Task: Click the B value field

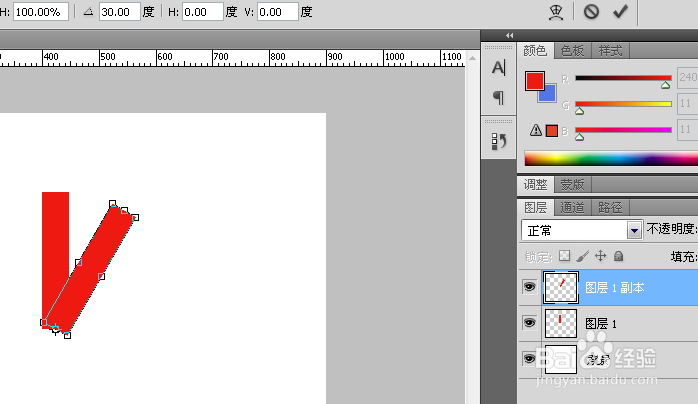Action: coord(687,129)
